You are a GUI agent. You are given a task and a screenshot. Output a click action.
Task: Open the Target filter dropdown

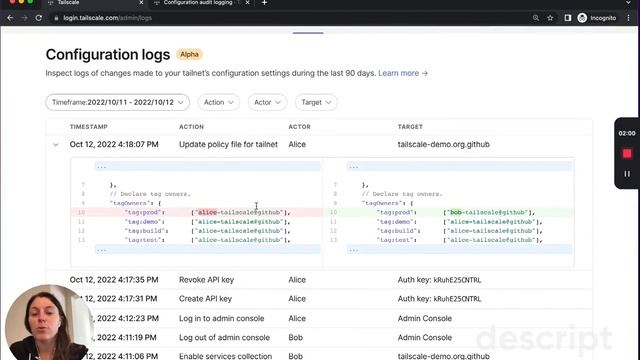point(316,102)
